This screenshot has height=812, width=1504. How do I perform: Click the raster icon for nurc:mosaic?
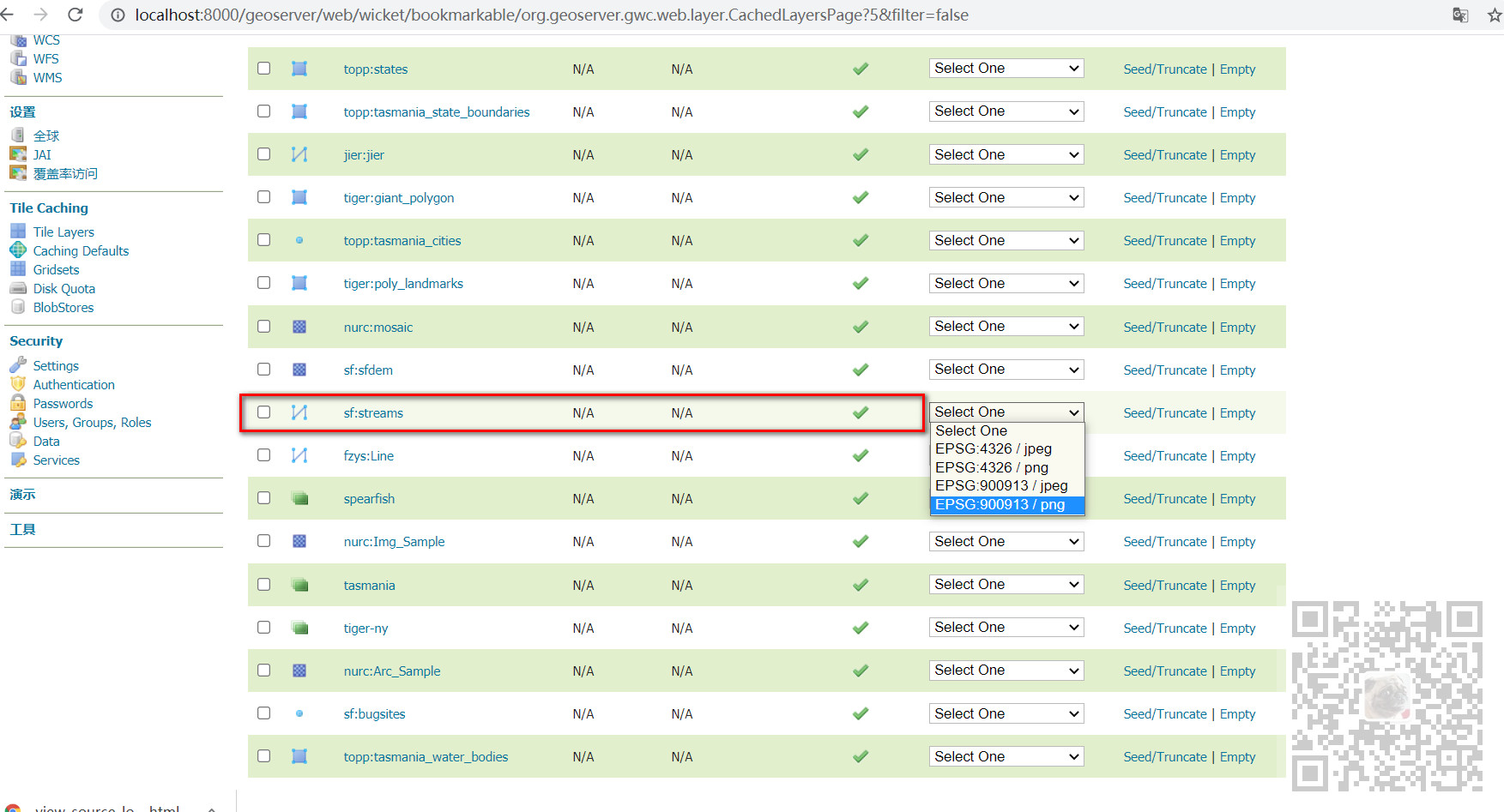[x=299, y=327]
